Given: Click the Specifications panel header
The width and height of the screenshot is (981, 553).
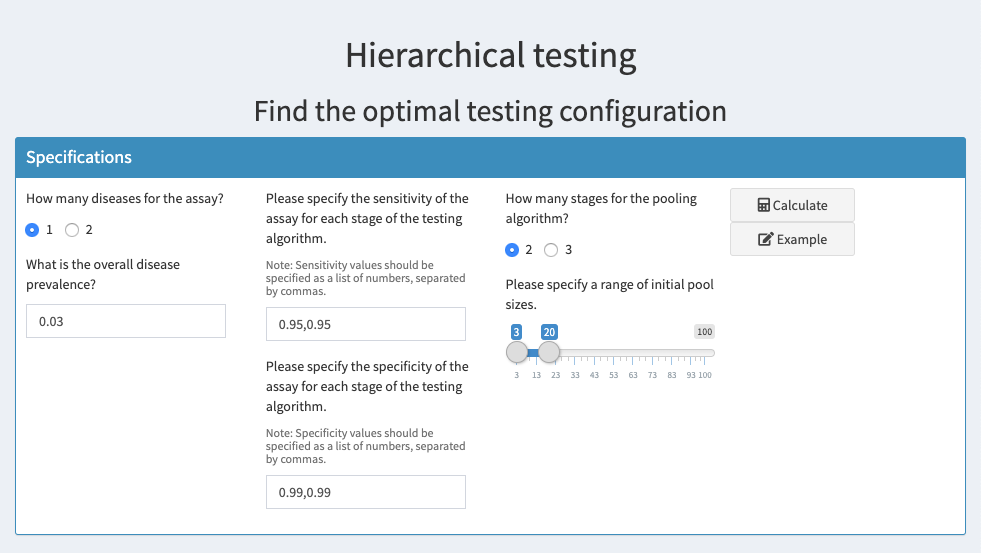Looking at the screenshot, I should 490,158.
